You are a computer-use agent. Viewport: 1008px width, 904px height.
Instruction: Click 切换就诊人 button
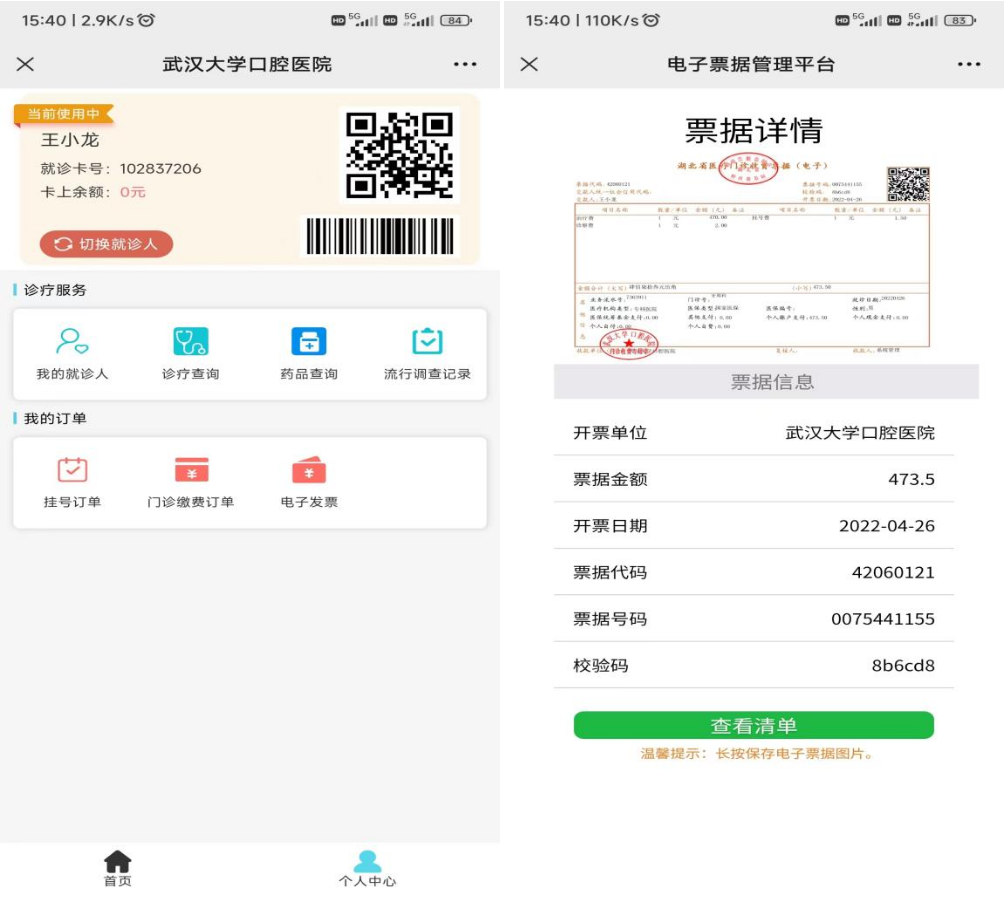[x=106, y=244]
